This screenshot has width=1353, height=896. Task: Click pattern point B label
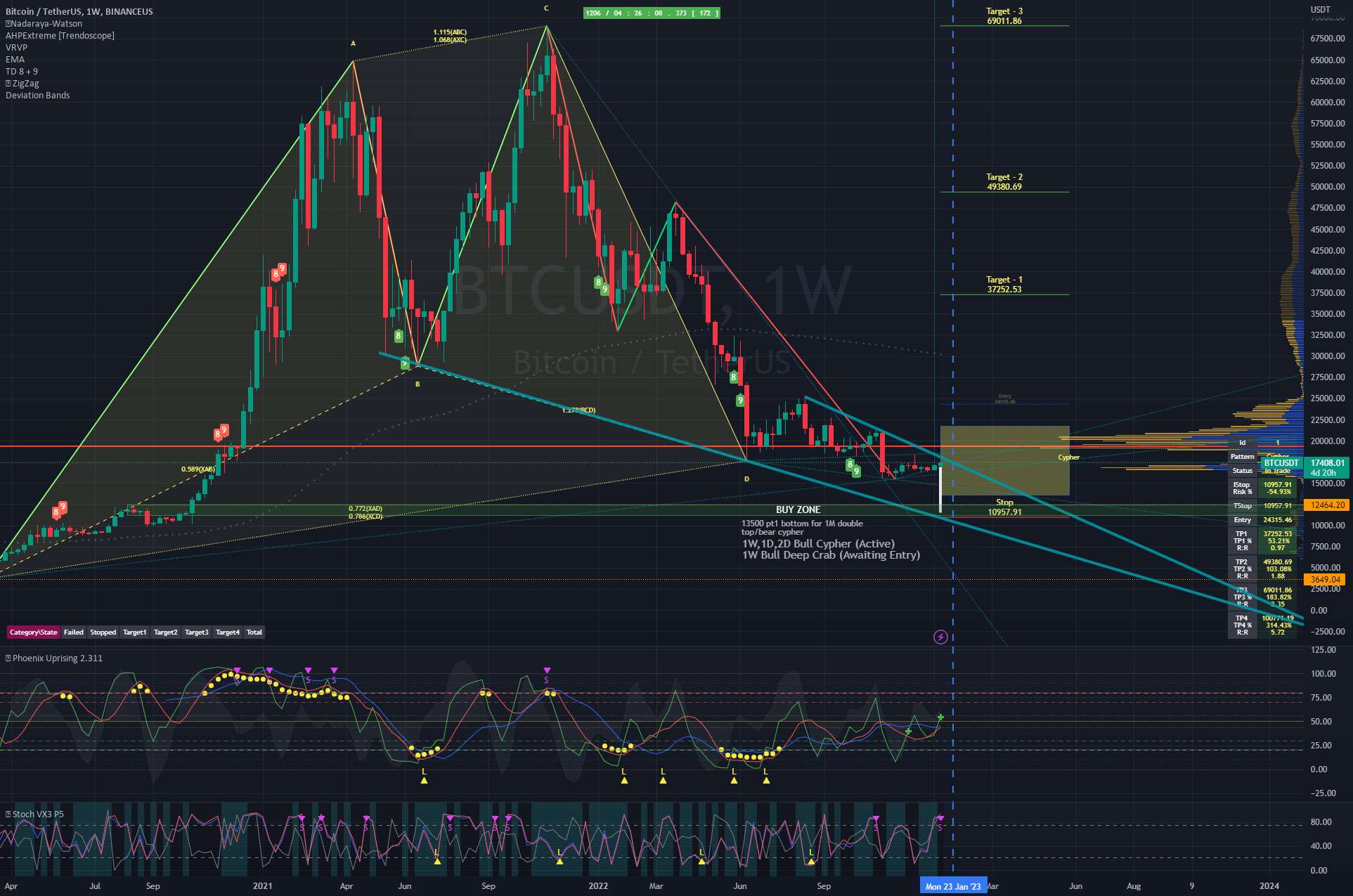(417, 384)
